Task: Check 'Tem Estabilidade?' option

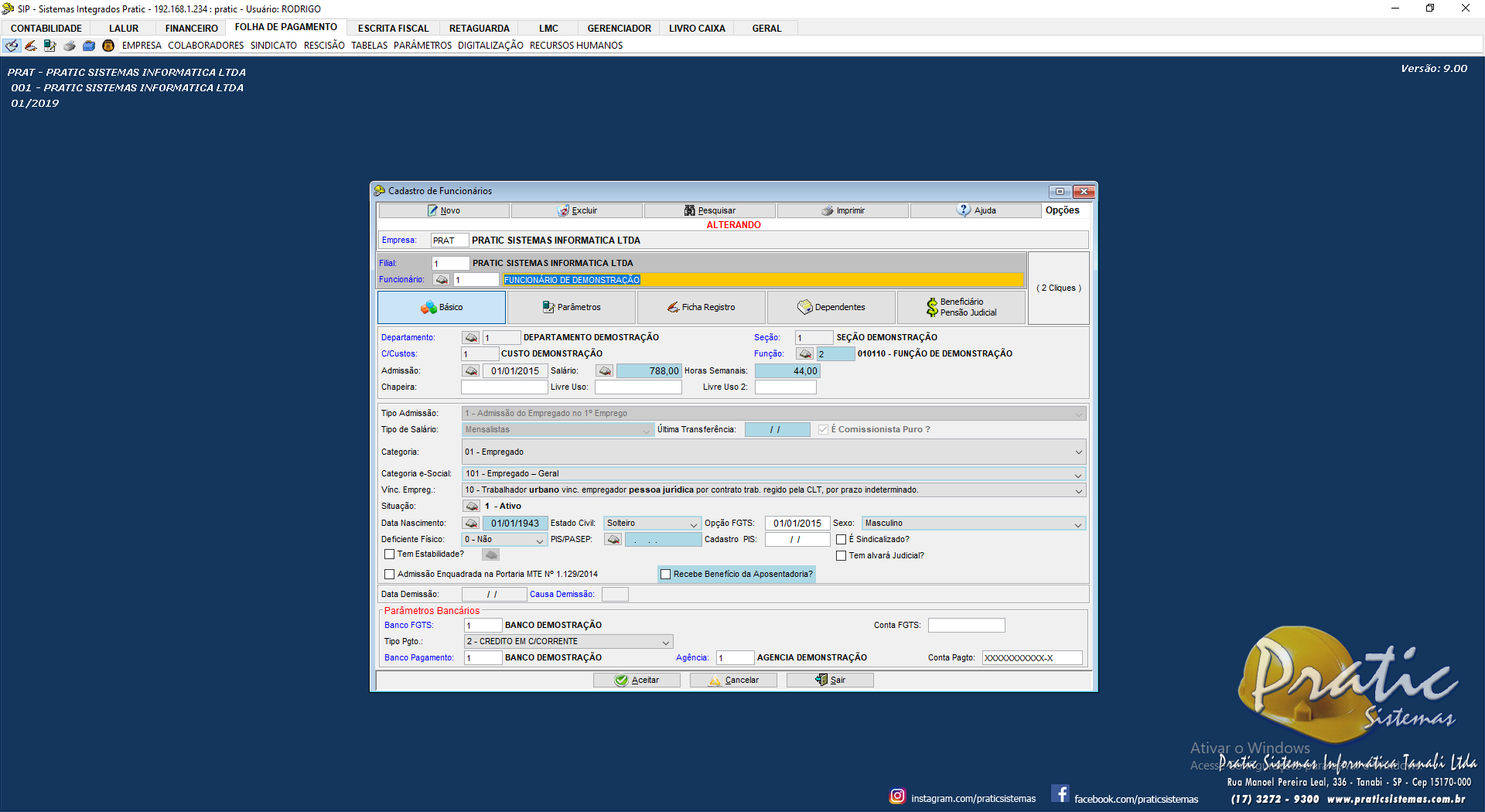Action: 390,554
